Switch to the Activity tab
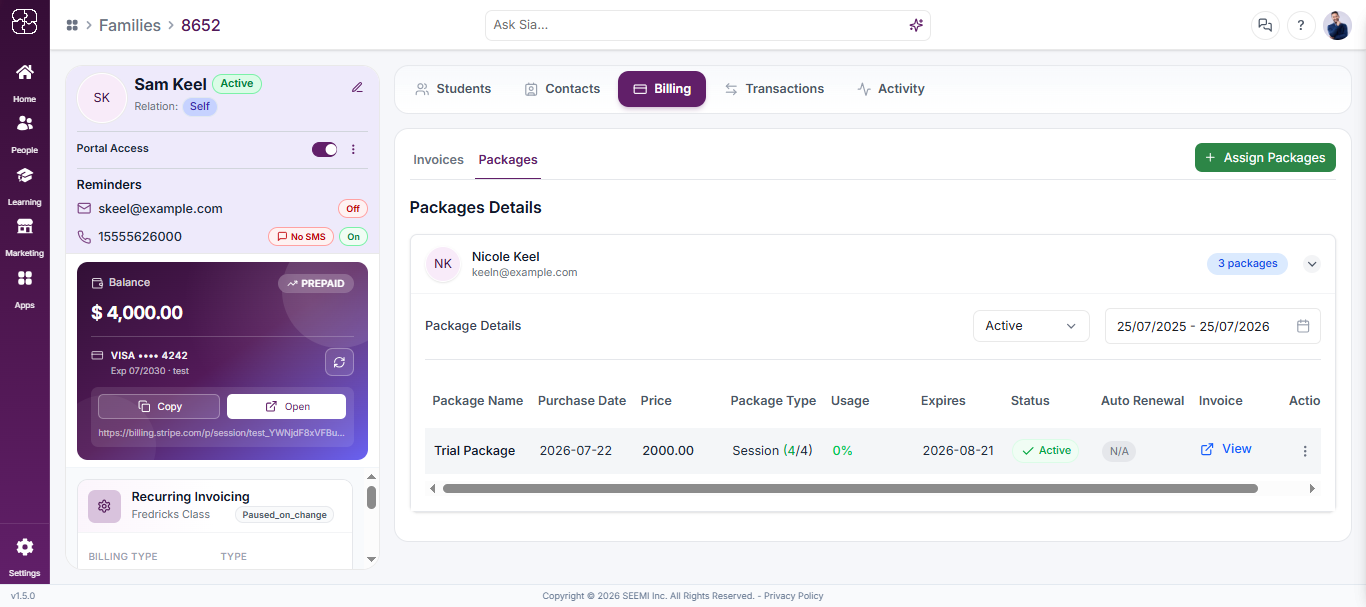This screenshot has width=1366, height=607. pos(891,89)
